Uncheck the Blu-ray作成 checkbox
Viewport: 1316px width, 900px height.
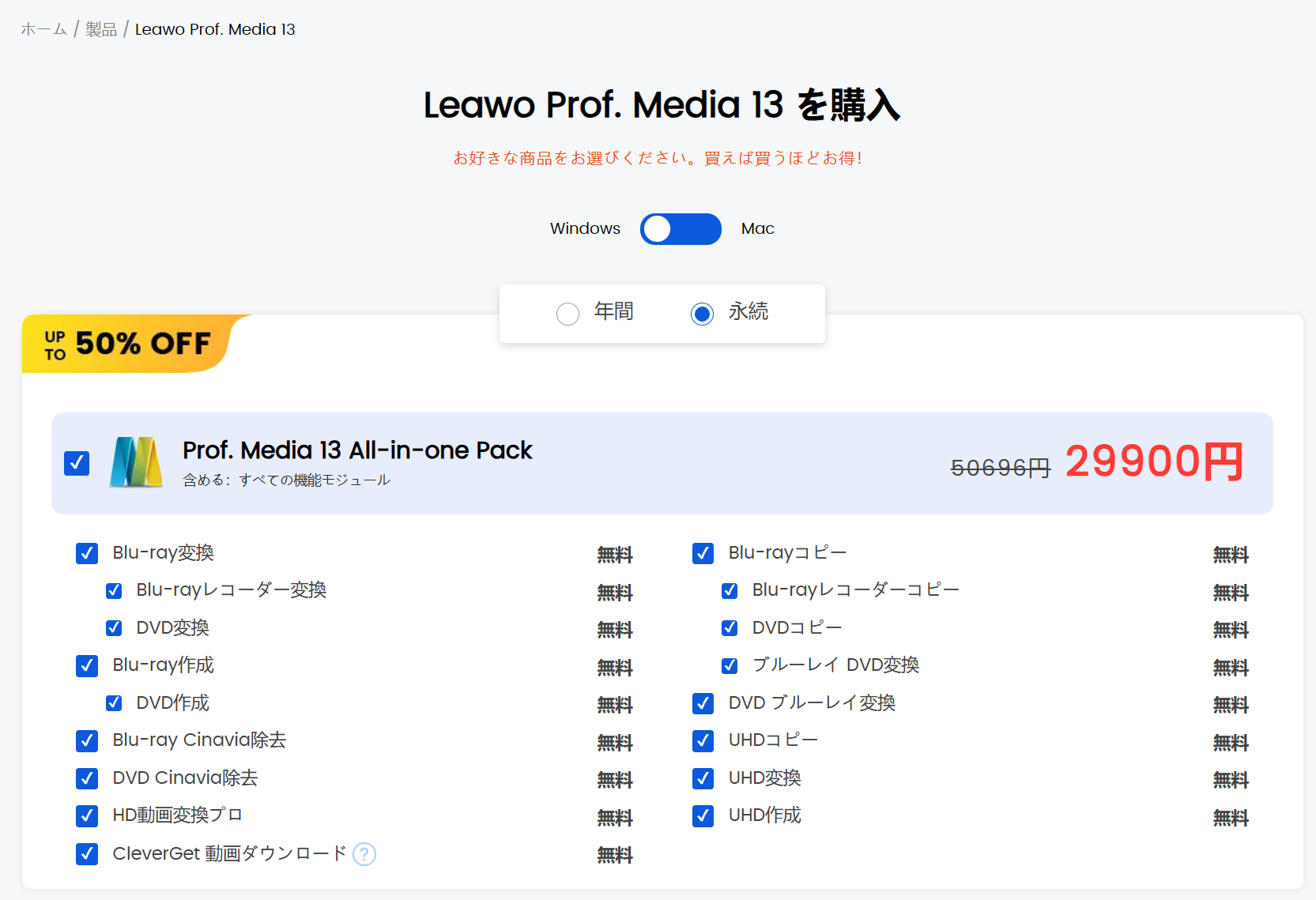tap(87, 666)
